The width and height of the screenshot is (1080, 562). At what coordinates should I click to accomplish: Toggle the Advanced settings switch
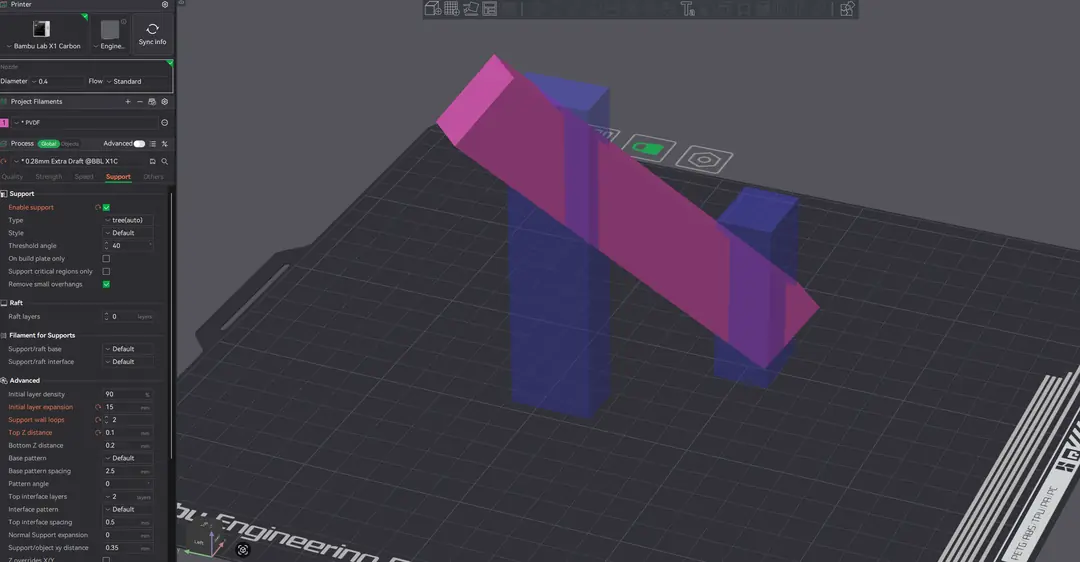[x=139, y=144]
